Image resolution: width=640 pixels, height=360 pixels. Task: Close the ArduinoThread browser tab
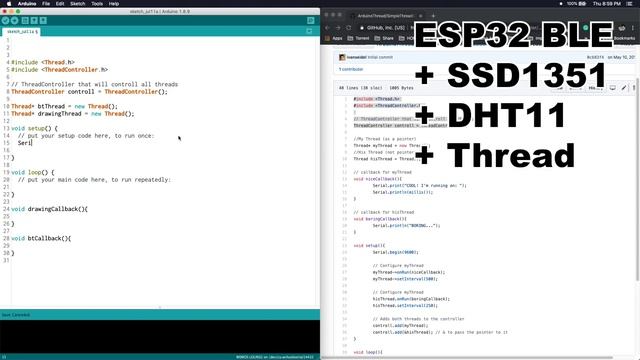(420, 16)
